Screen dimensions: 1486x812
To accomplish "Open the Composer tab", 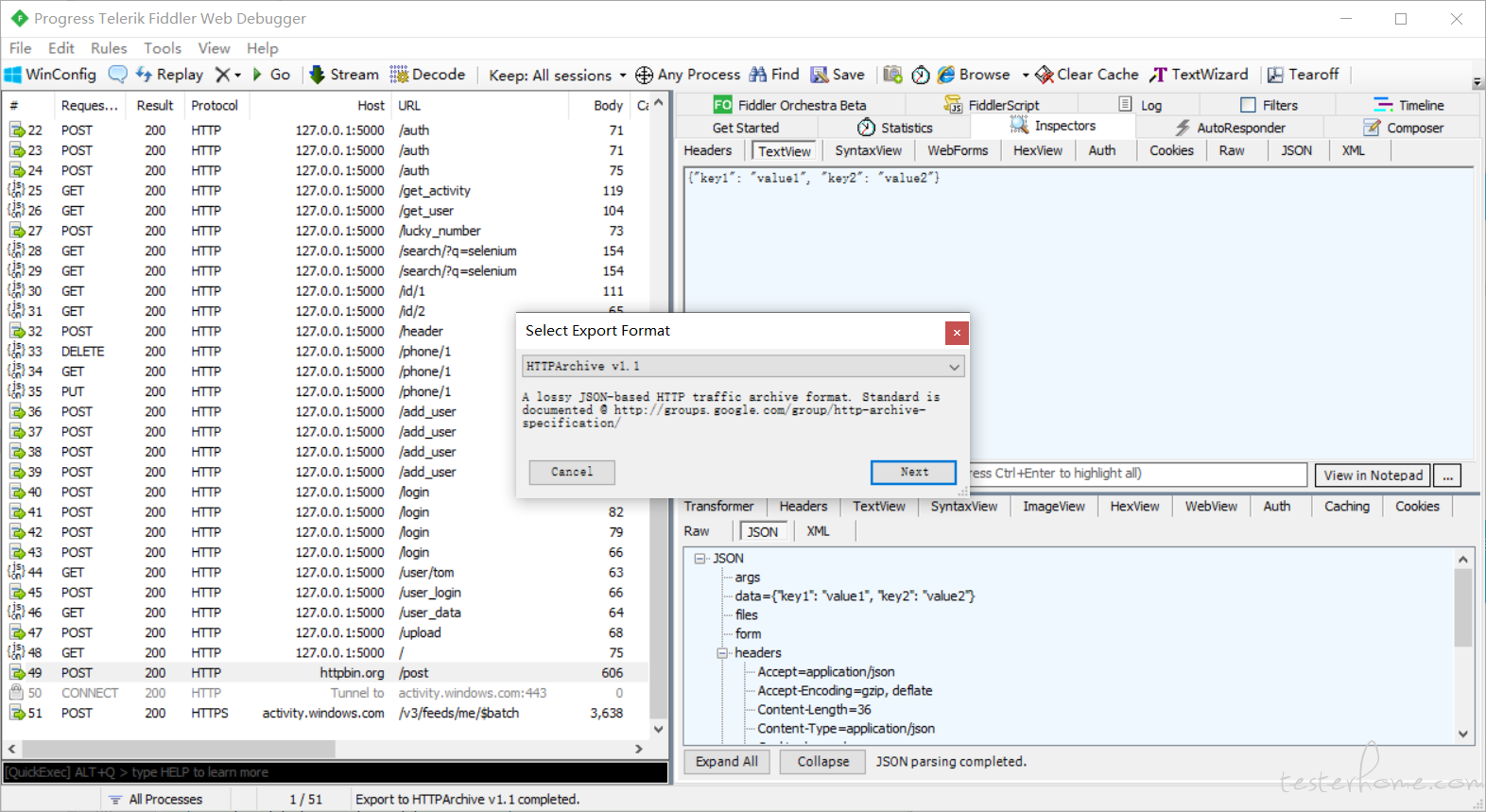I will (x=1404, y=128).
